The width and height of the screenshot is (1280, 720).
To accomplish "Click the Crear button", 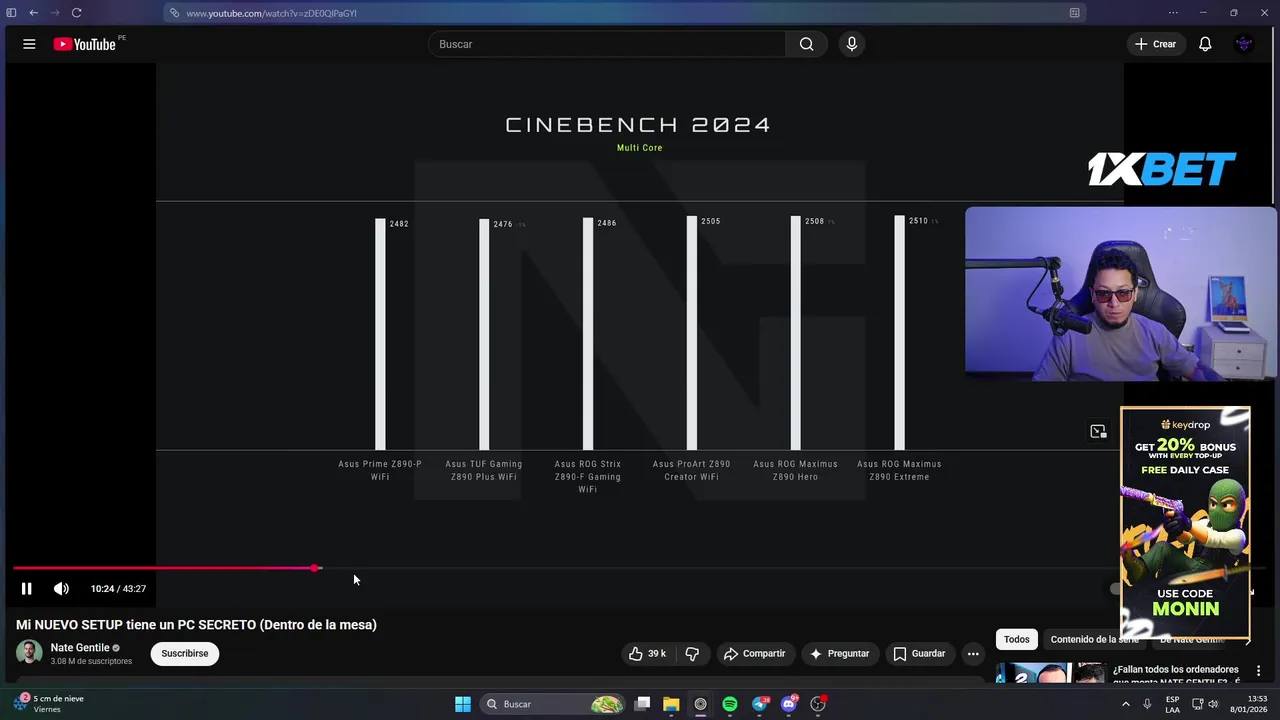I will click(x=1155, y=44).
